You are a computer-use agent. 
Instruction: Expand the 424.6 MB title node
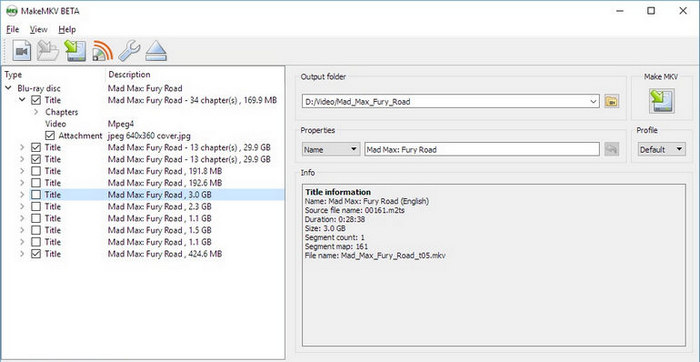pos(22,254)
